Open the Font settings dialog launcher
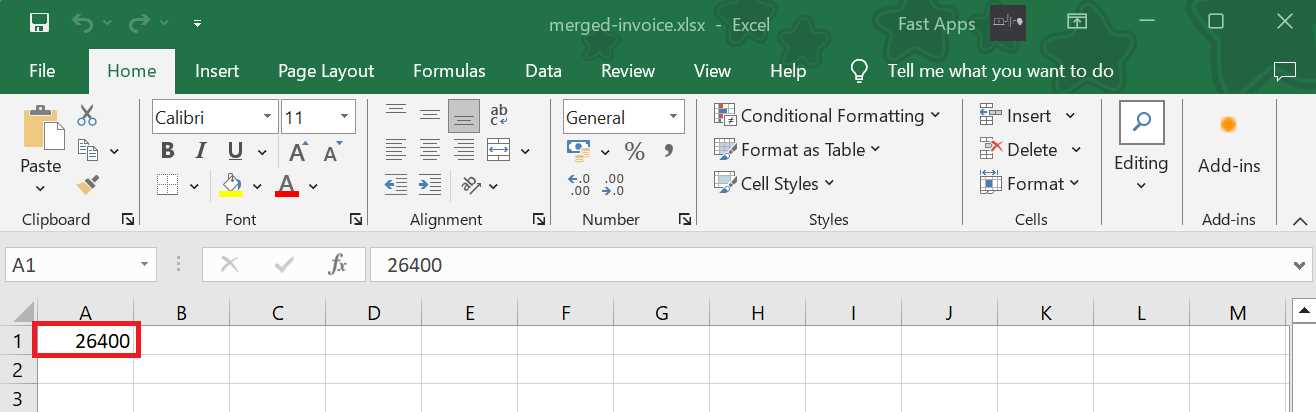Screen dimensions: 1316x412 [x=356, y=219]
